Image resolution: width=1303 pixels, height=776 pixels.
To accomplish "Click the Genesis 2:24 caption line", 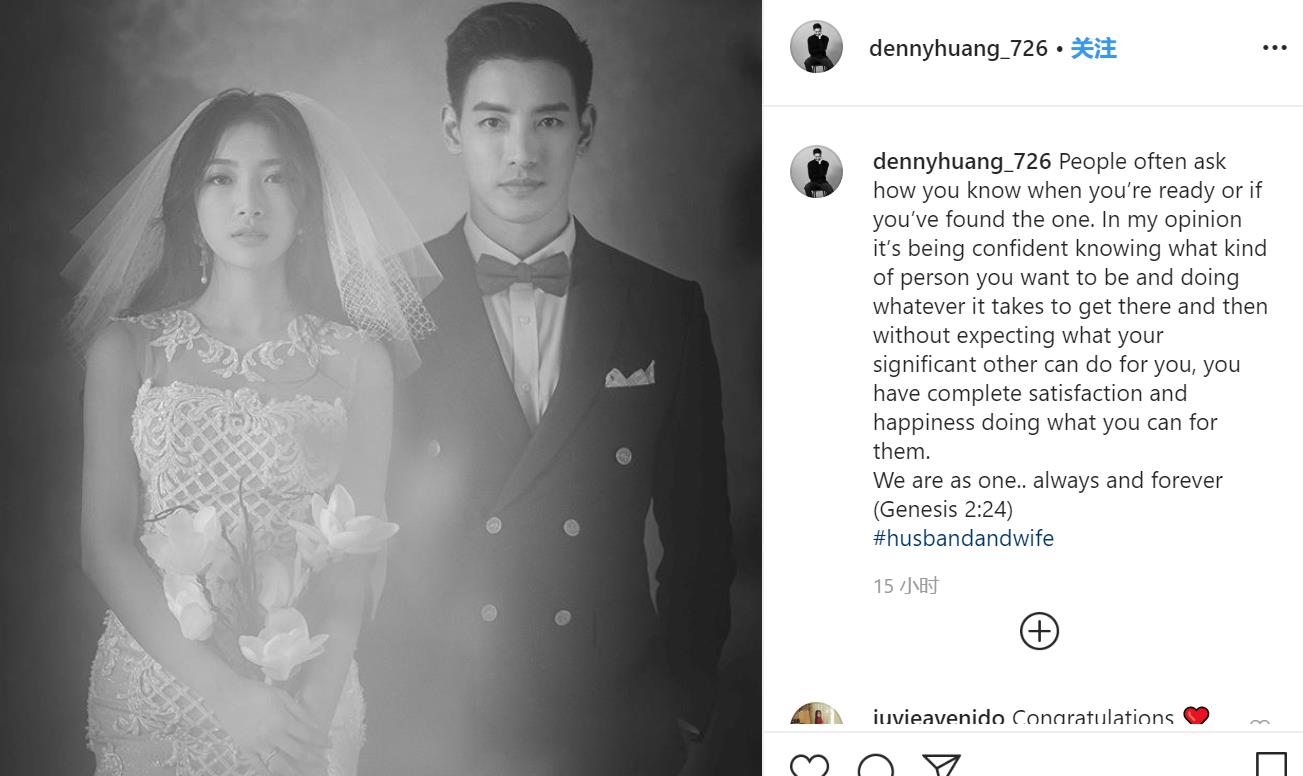I will pyautogui.click(x=943, y=509).
